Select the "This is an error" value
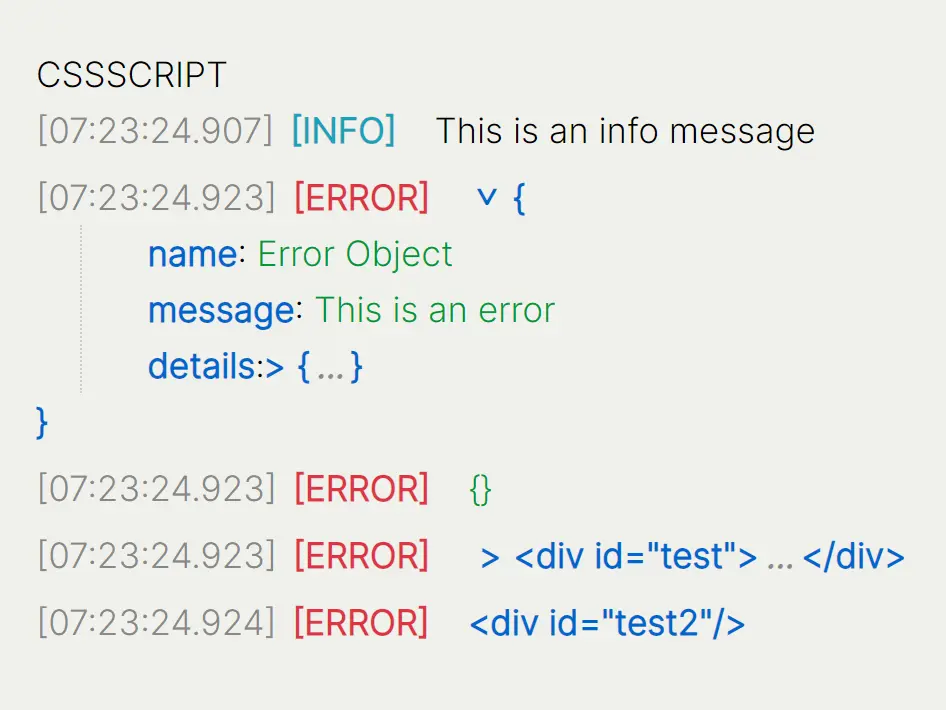 click(x=435, y=310)
